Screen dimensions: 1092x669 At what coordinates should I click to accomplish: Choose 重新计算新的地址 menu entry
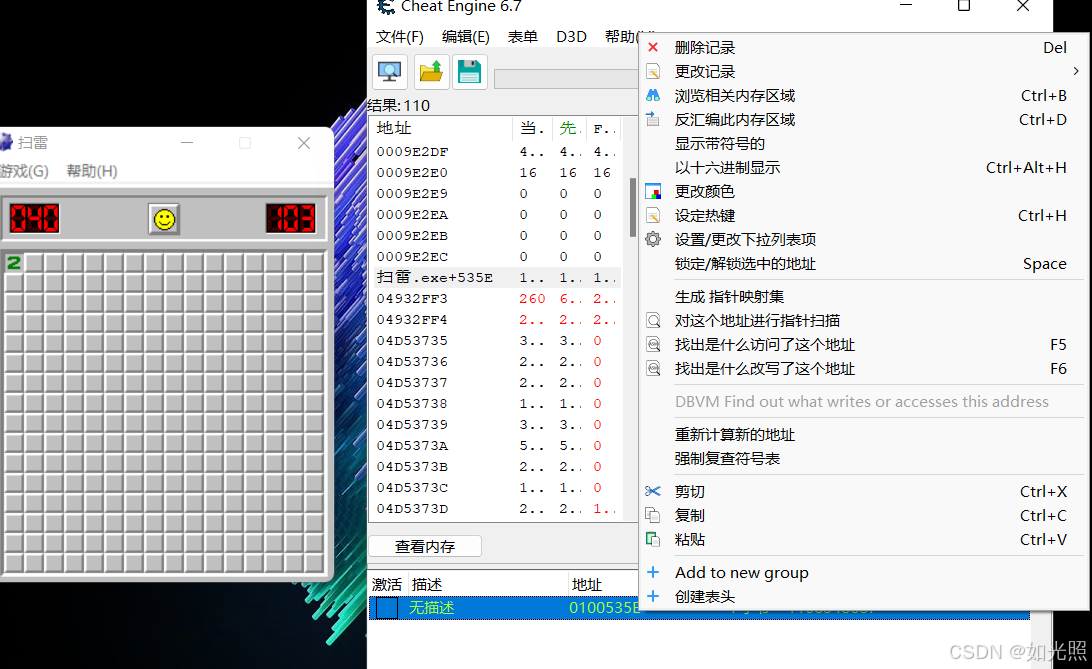(x=735, y=434)
